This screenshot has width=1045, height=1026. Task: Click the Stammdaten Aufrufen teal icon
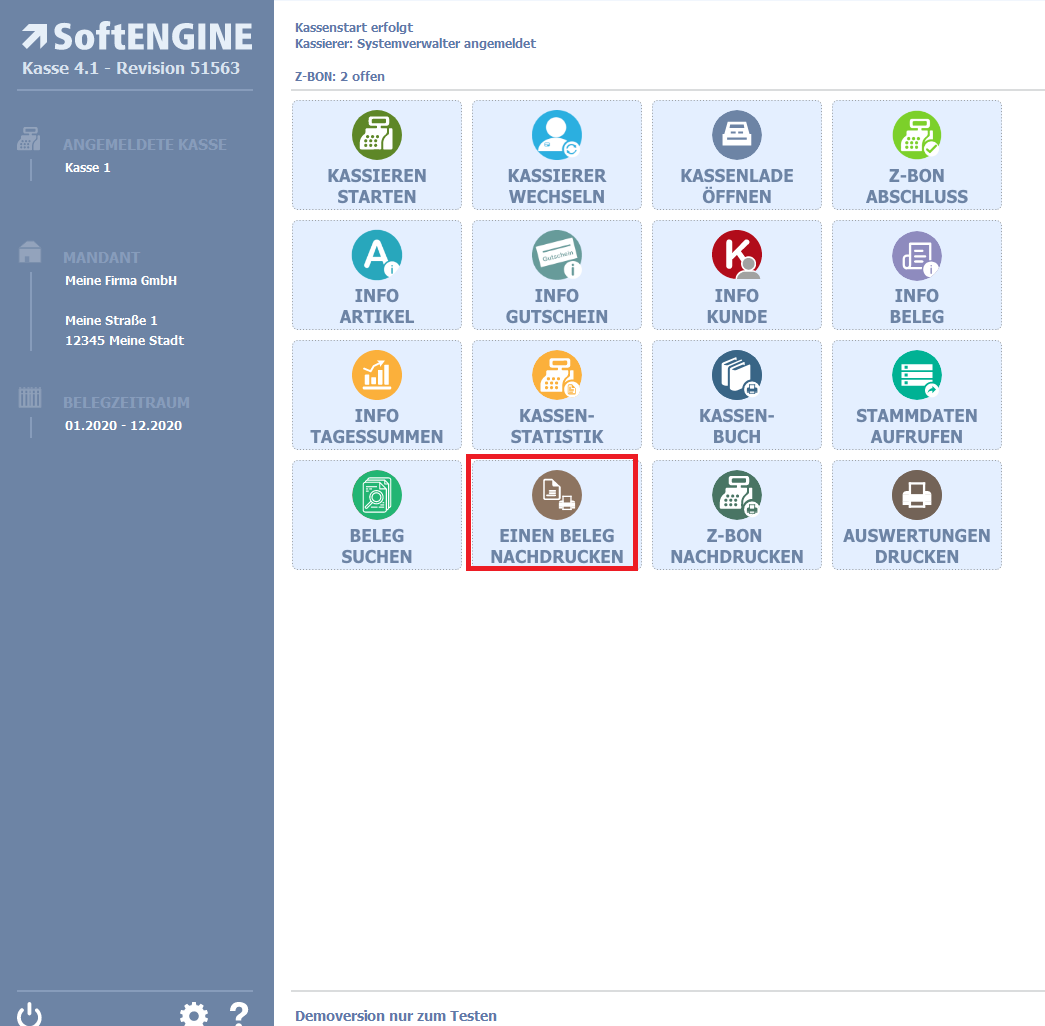click(917, 376)
